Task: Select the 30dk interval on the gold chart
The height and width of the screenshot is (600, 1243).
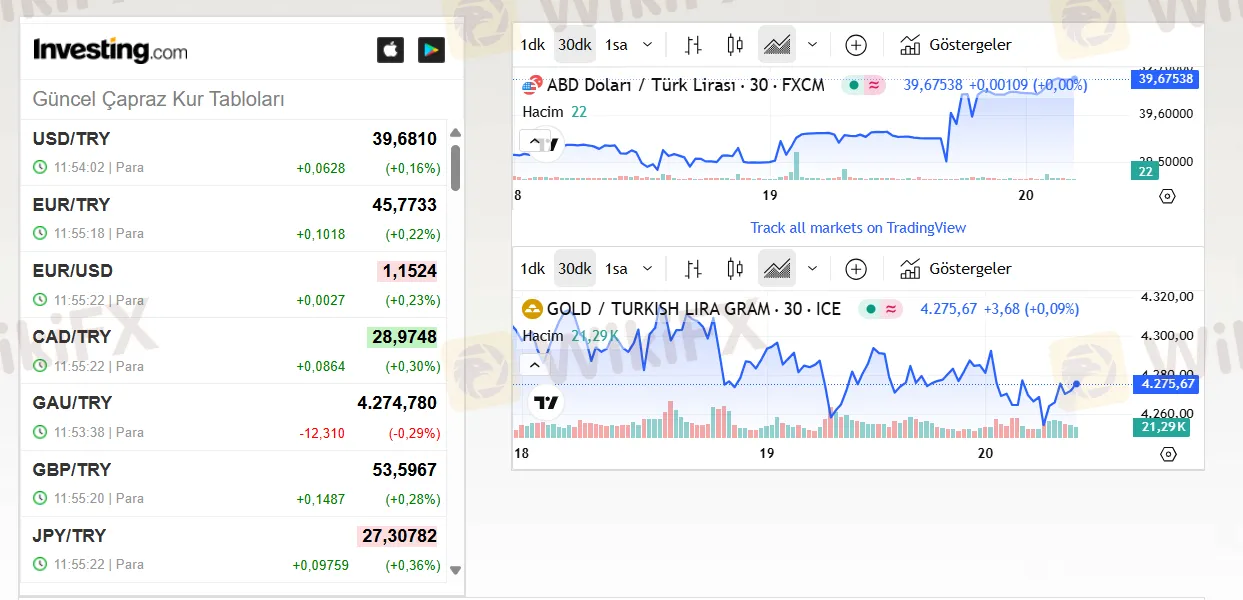Action: click(574, 268)
